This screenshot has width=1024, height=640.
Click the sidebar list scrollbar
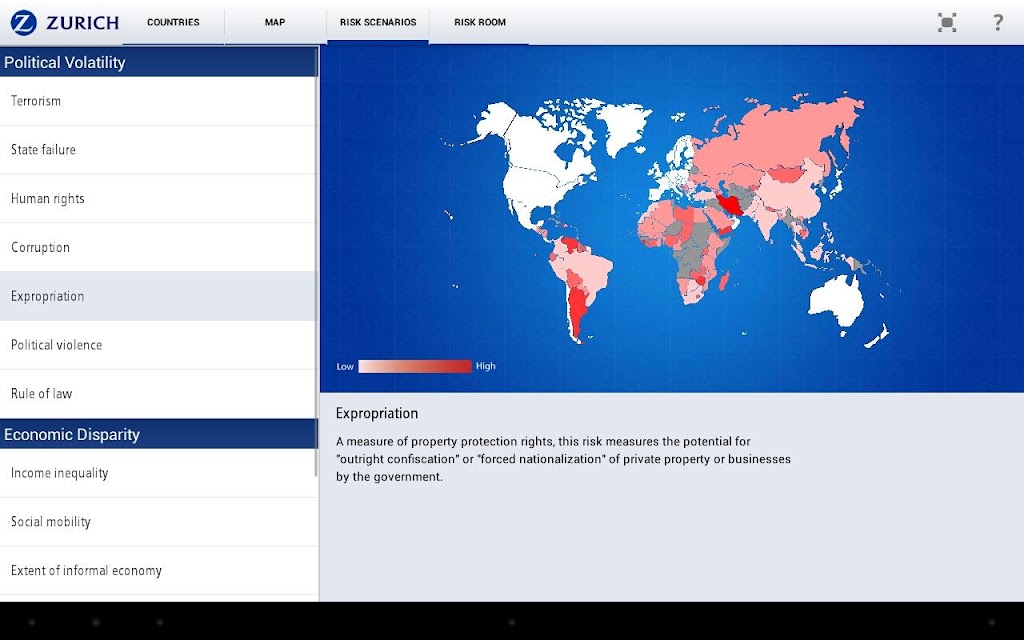(x=317, y=261)
